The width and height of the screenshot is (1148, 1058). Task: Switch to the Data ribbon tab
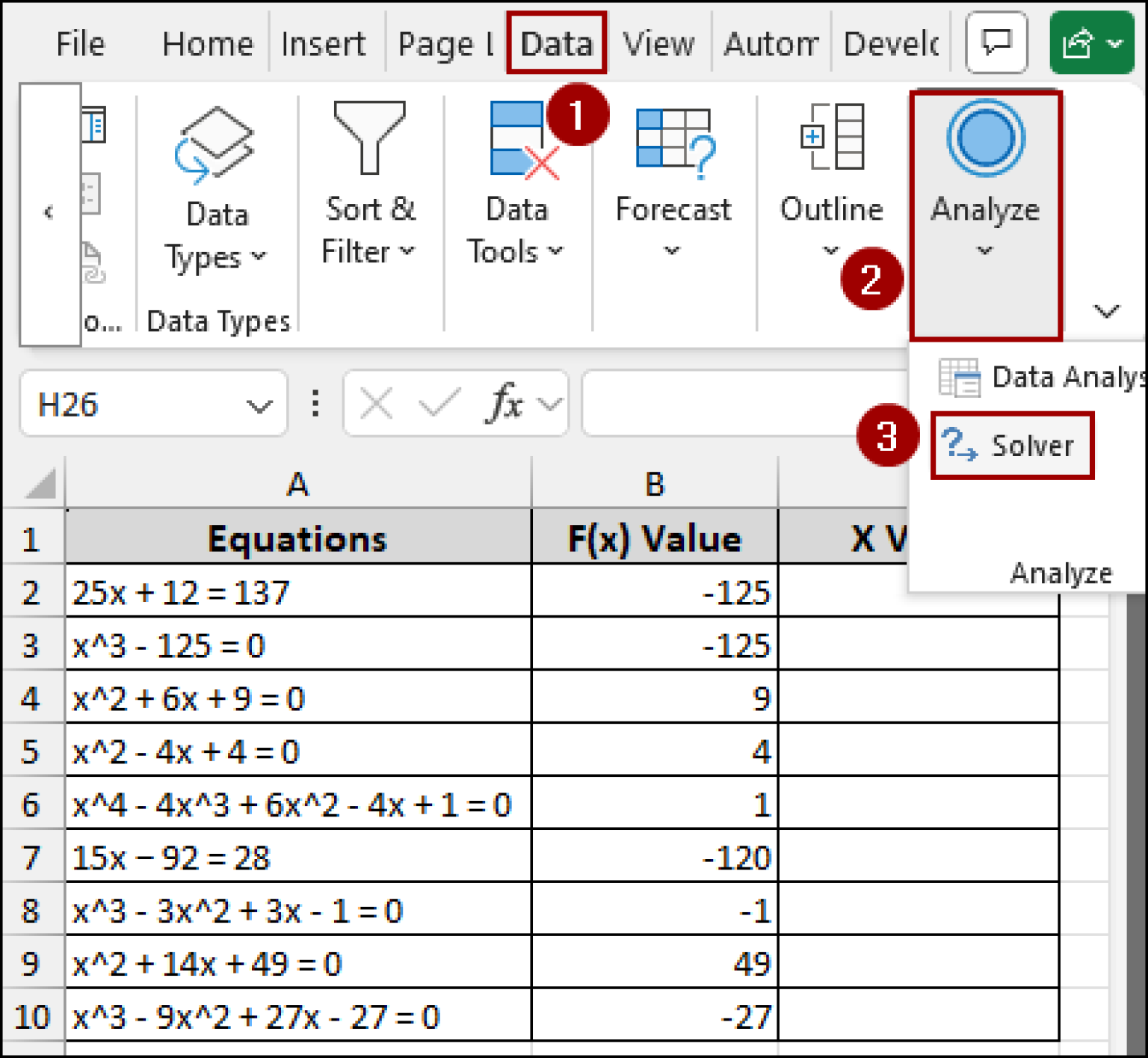coord(555,42)
